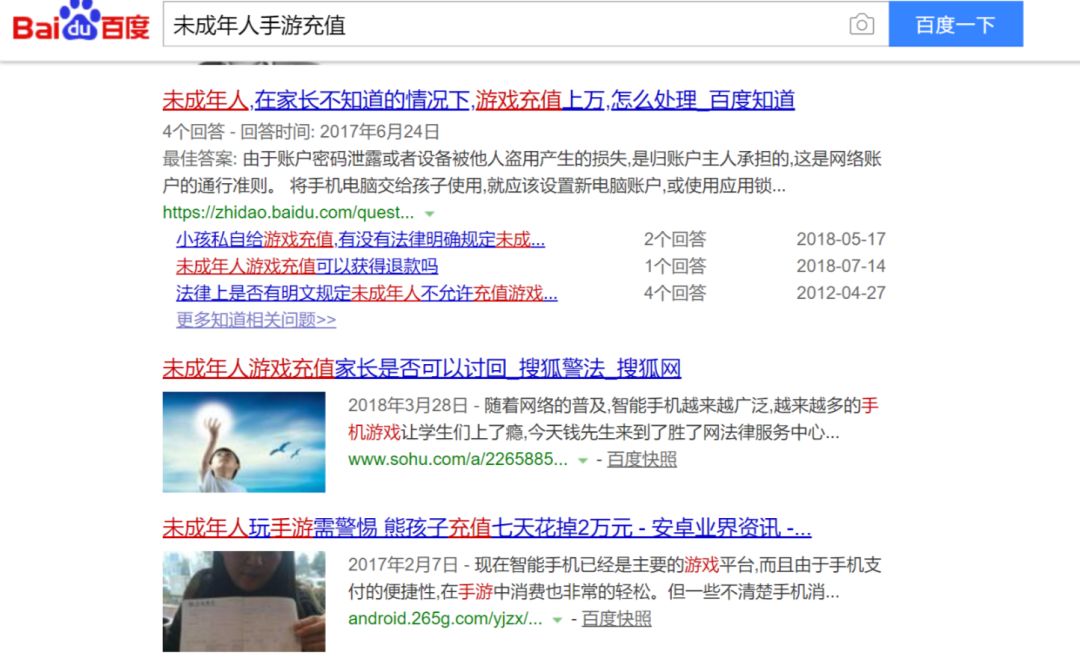
Task: Expand dropdown arrow beside www.sohu.com URL
Action: click(583, 460)
